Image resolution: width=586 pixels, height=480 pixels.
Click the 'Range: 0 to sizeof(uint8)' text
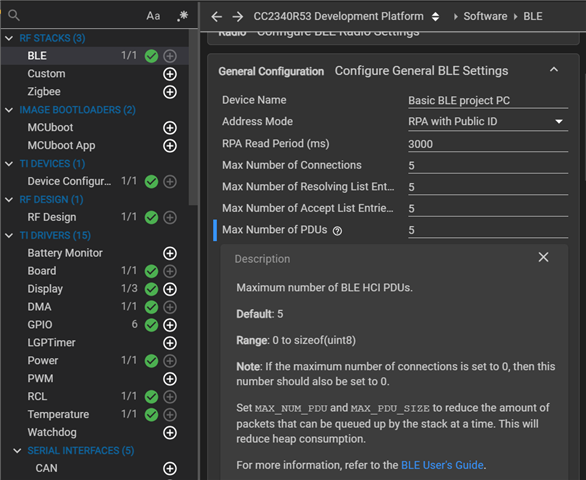(296, 341)
